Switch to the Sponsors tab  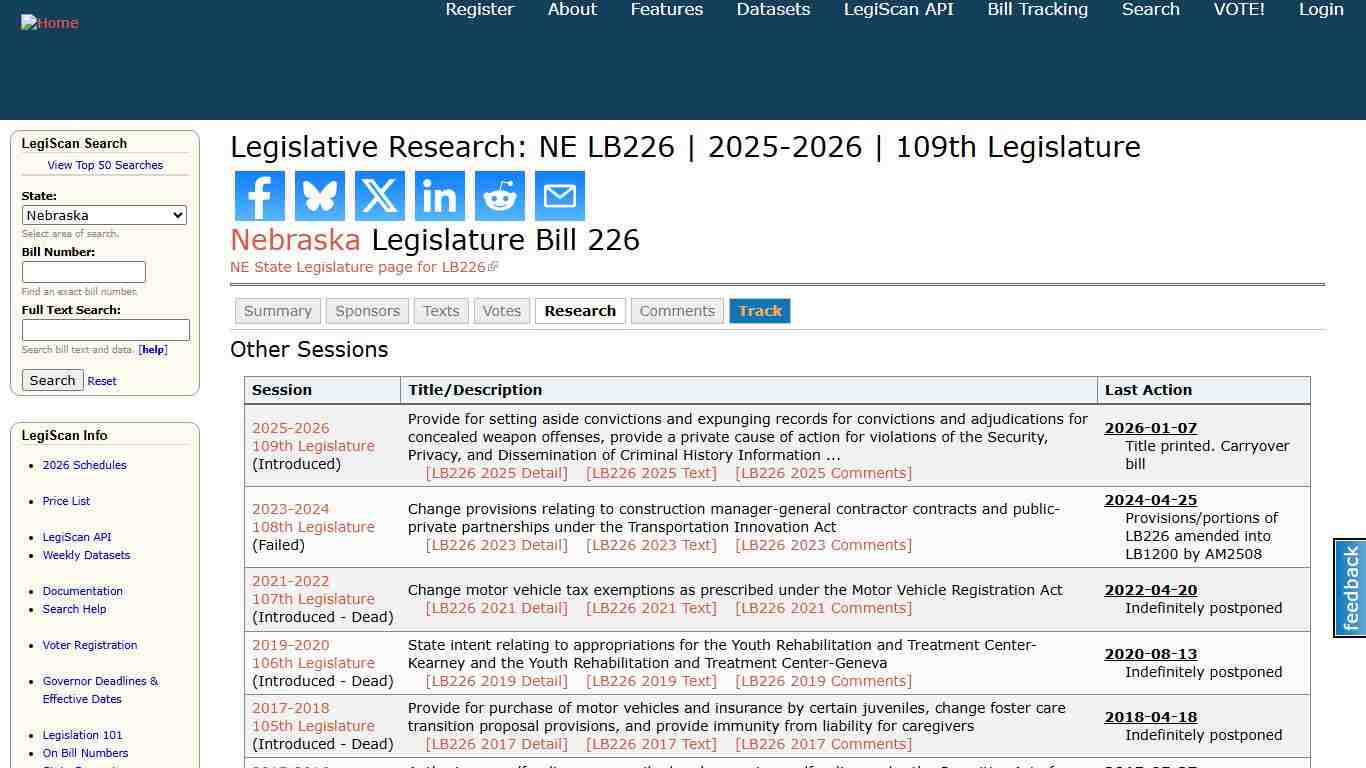click(367, 311)
